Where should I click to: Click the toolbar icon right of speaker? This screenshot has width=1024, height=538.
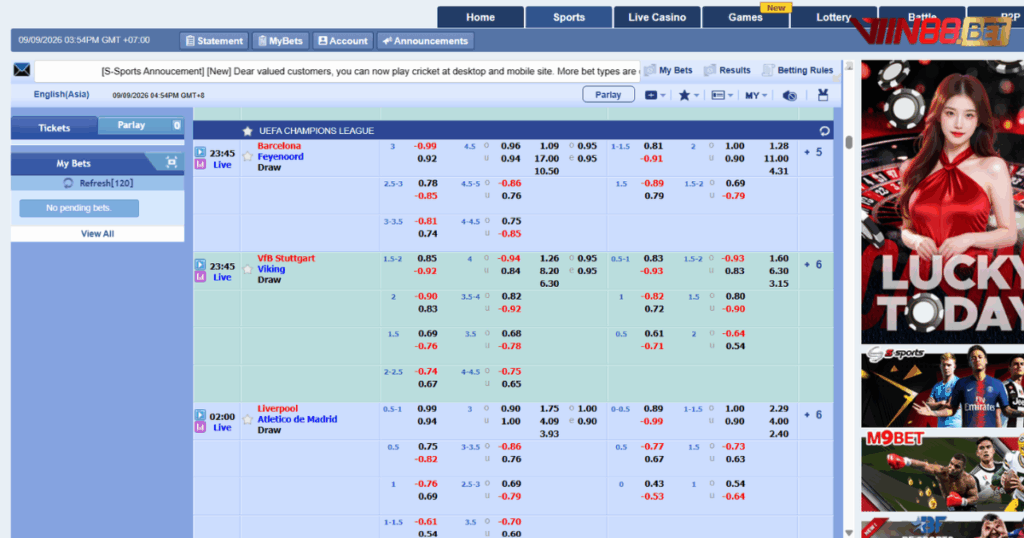823,95
